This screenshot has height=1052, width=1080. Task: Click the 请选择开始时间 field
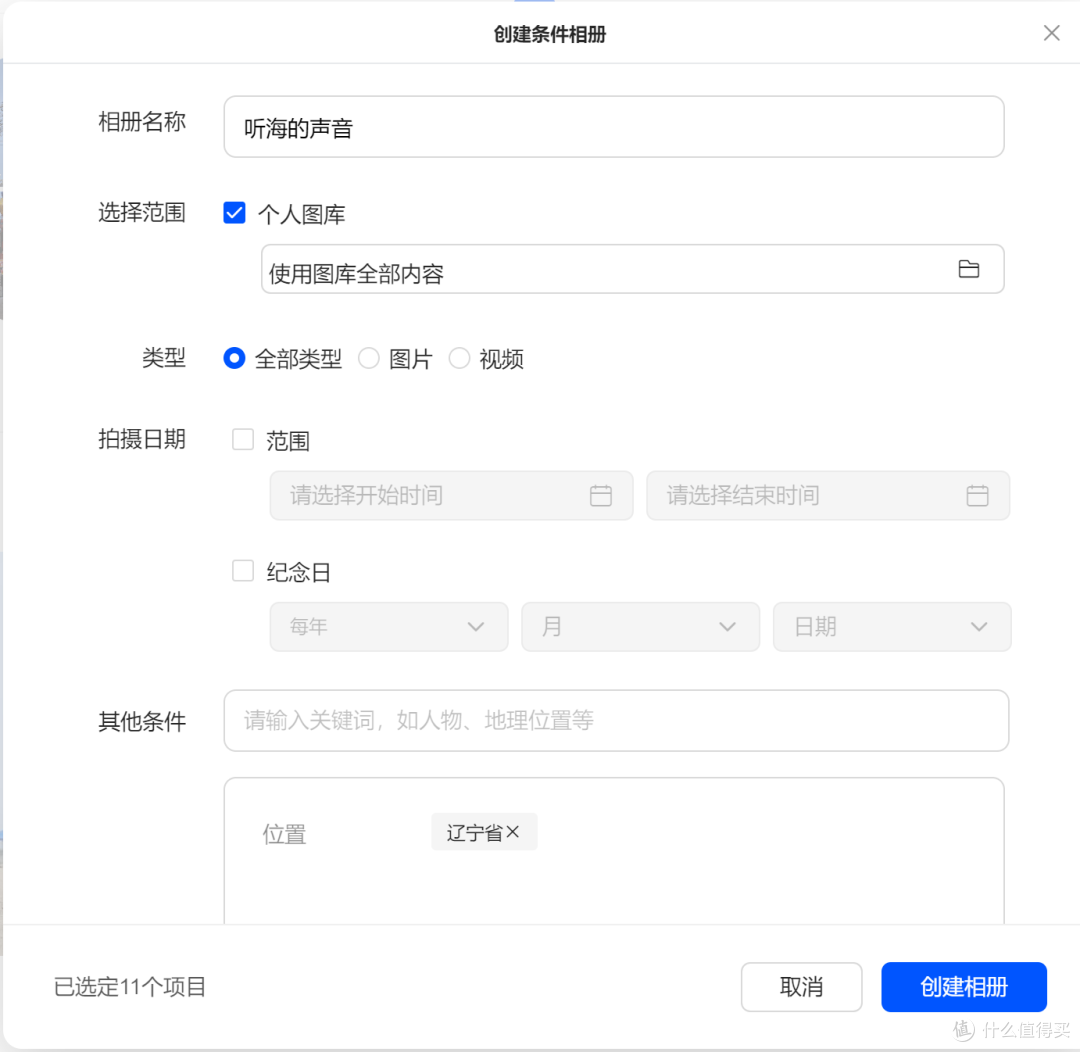451,495
